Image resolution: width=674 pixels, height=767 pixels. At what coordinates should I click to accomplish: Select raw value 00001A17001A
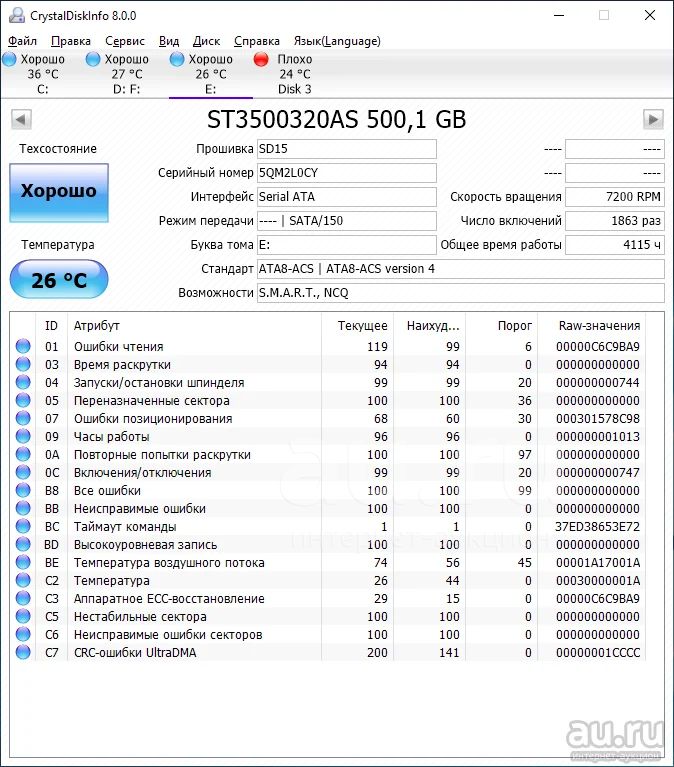[598, 563]
